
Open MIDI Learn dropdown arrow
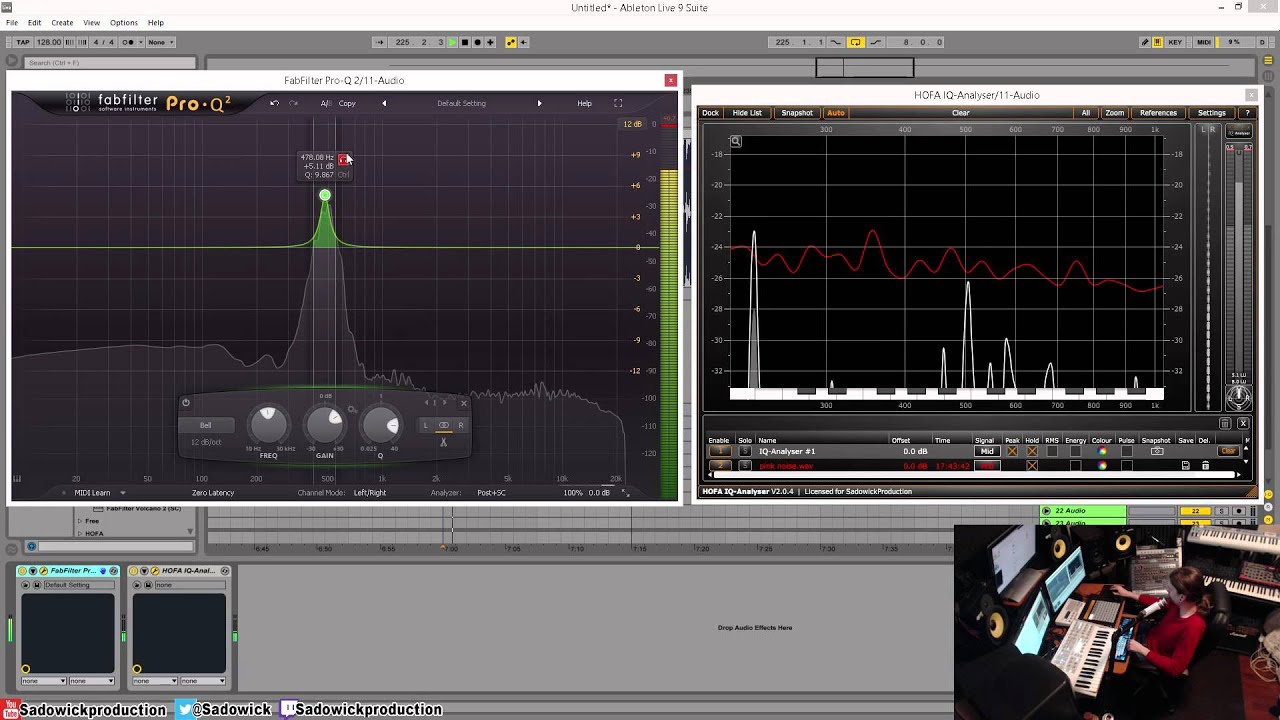click(123, 493)
